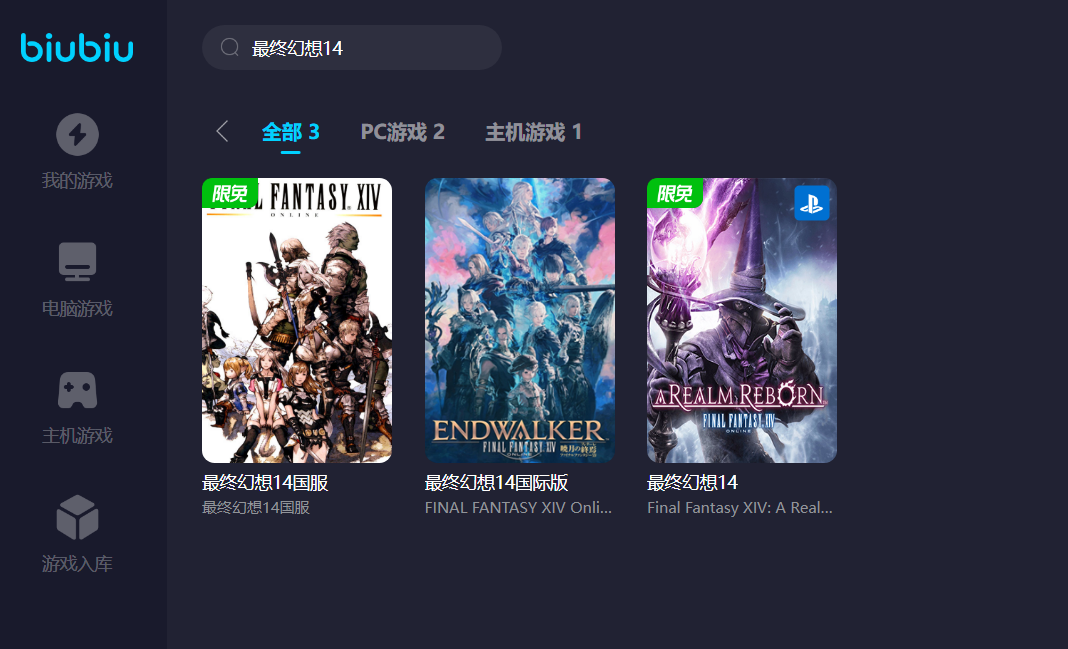Switch to the 全部 3 tab

tap(291, 132)
